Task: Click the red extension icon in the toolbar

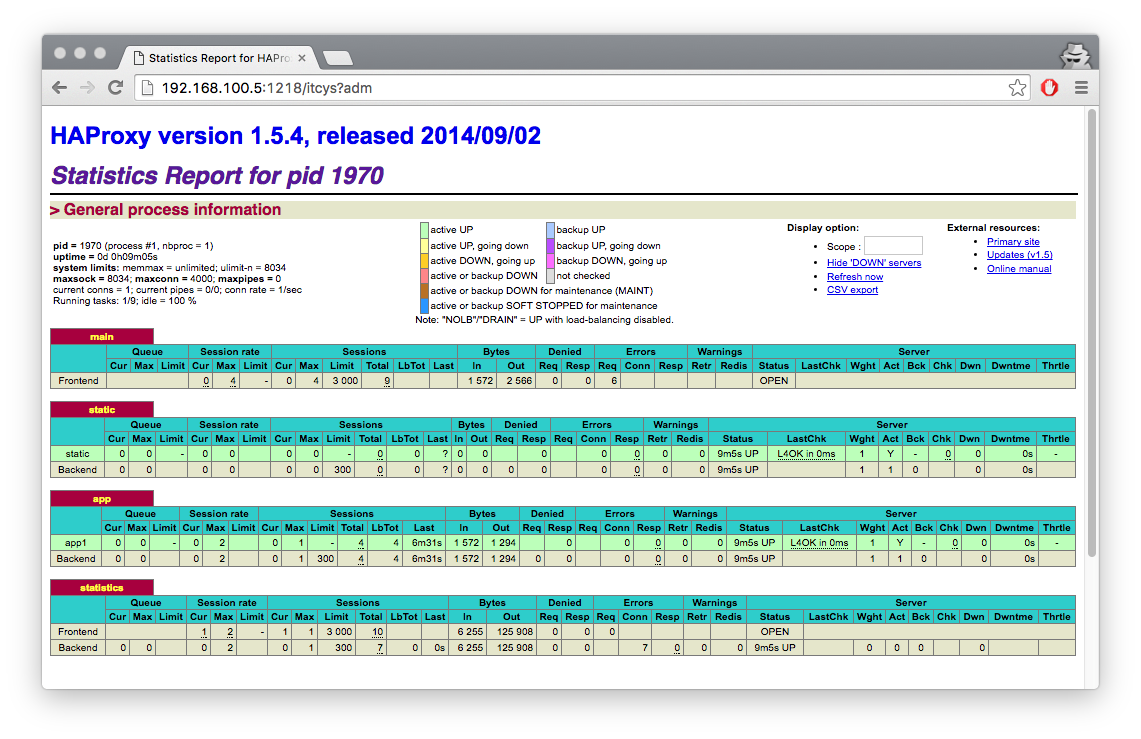Action: coord(1049,88)
